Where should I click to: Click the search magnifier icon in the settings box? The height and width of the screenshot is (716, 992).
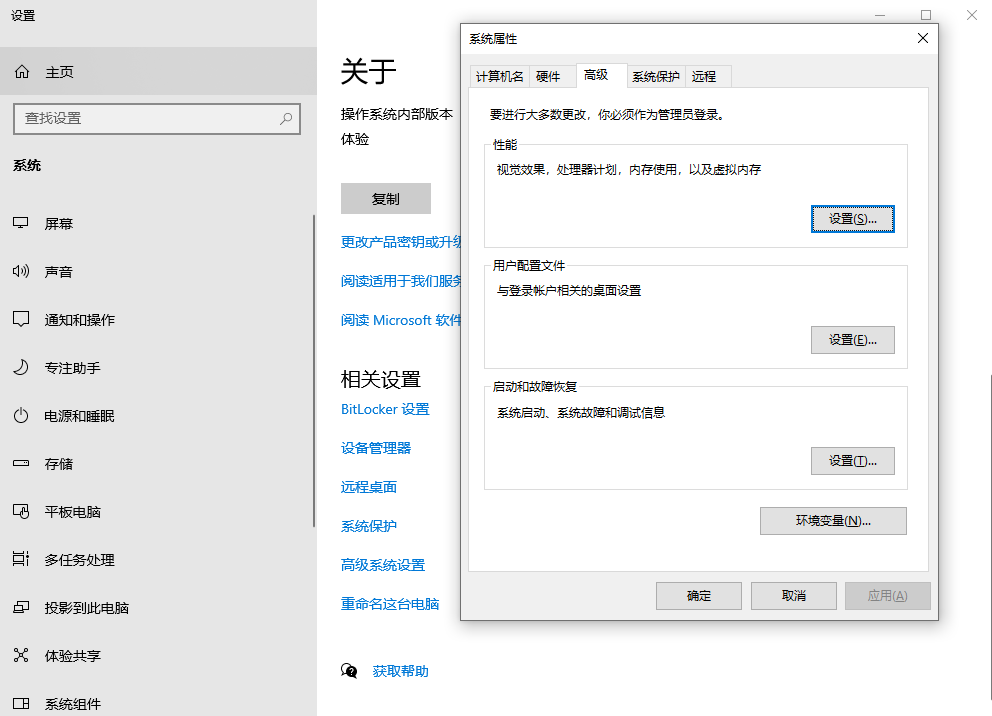click(x=286, y=118)
